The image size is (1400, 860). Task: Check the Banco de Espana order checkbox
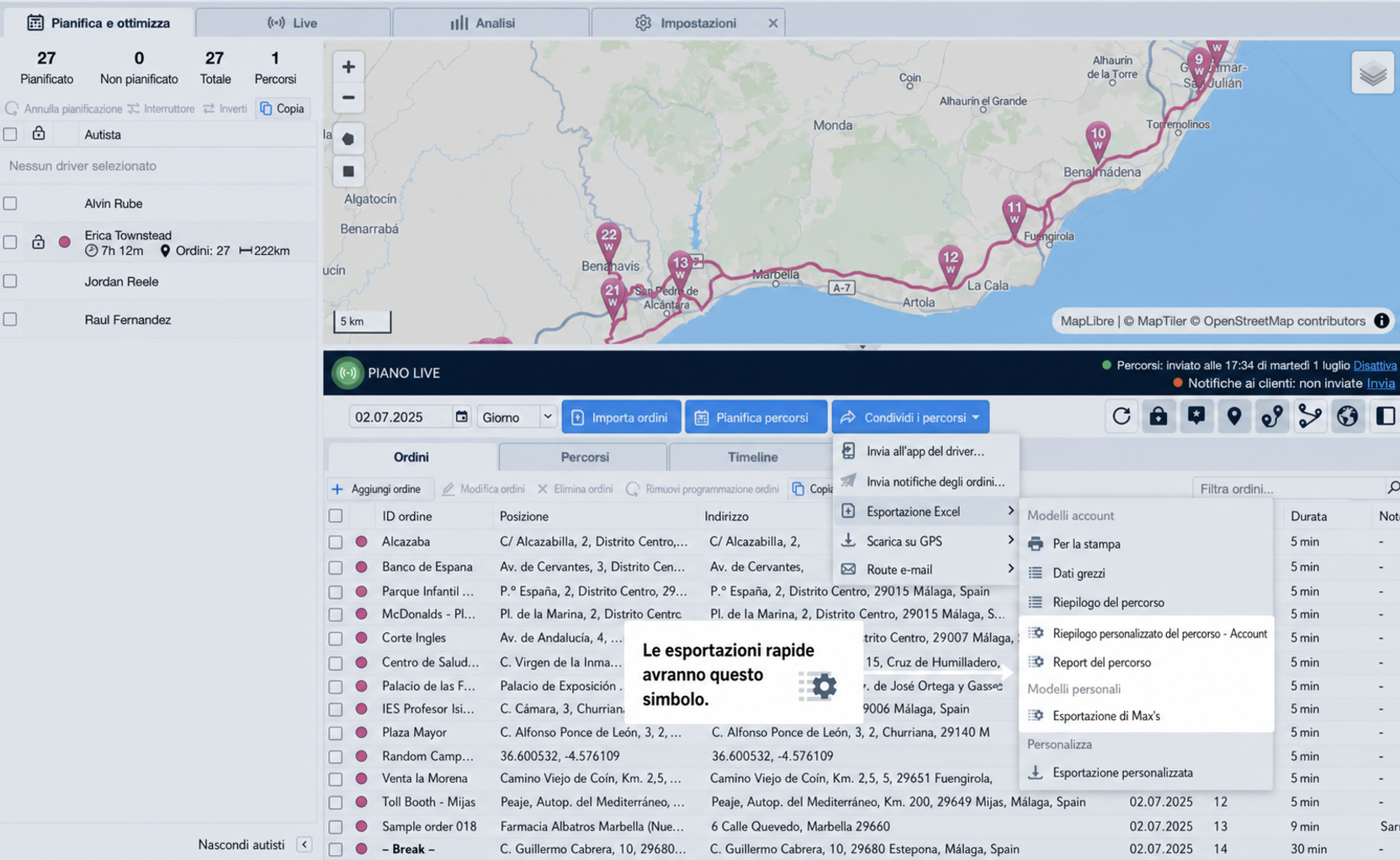(336, 567)
